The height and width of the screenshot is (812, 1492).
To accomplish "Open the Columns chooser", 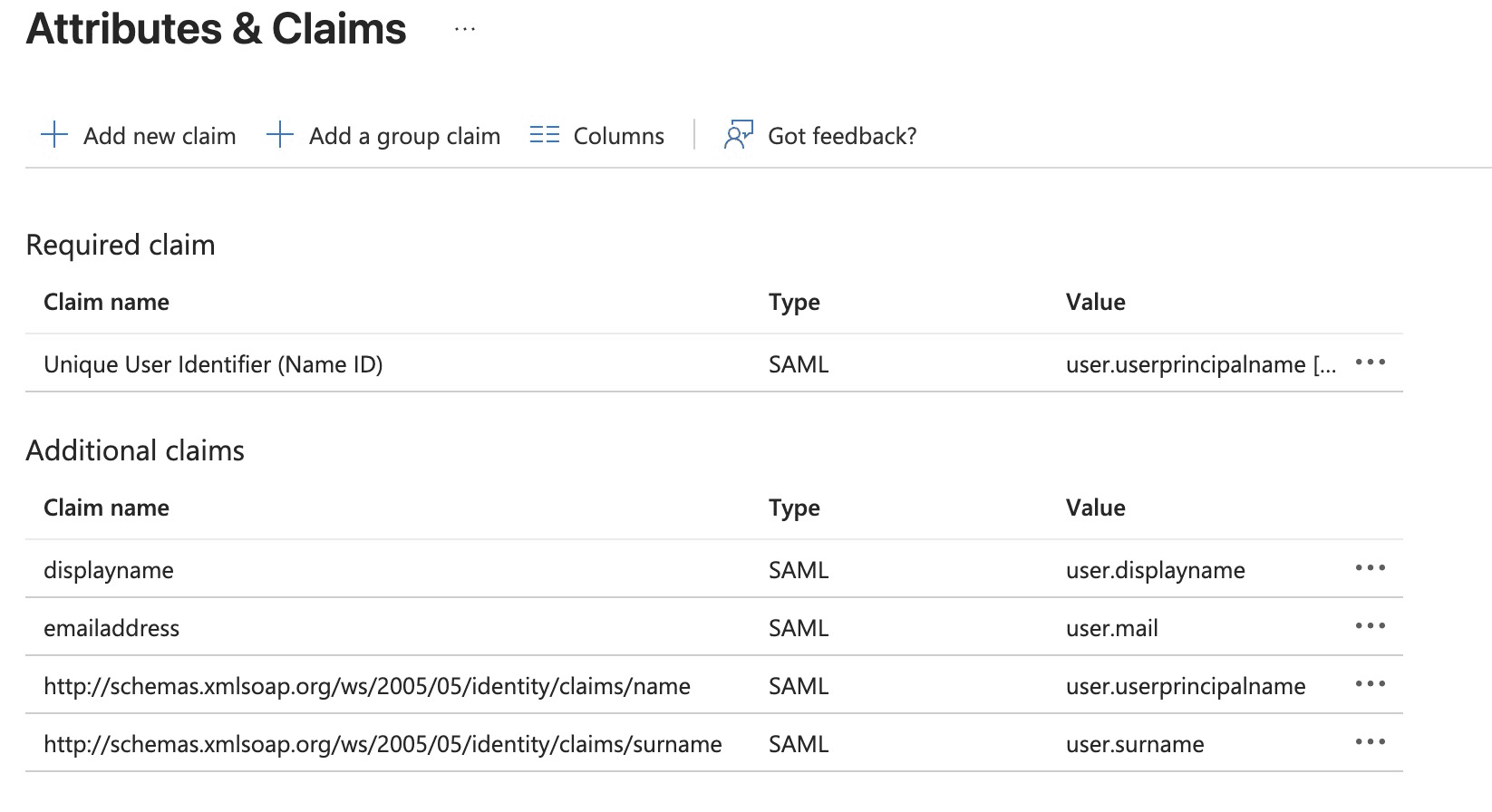I will click(x=618, y=136).
